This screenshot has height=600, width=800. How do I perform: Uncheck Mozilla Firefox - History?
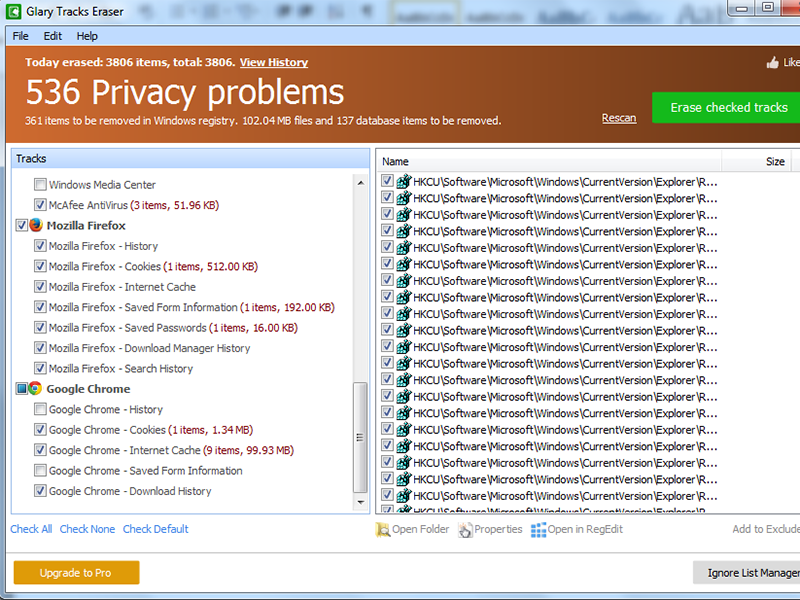point(40,245)
